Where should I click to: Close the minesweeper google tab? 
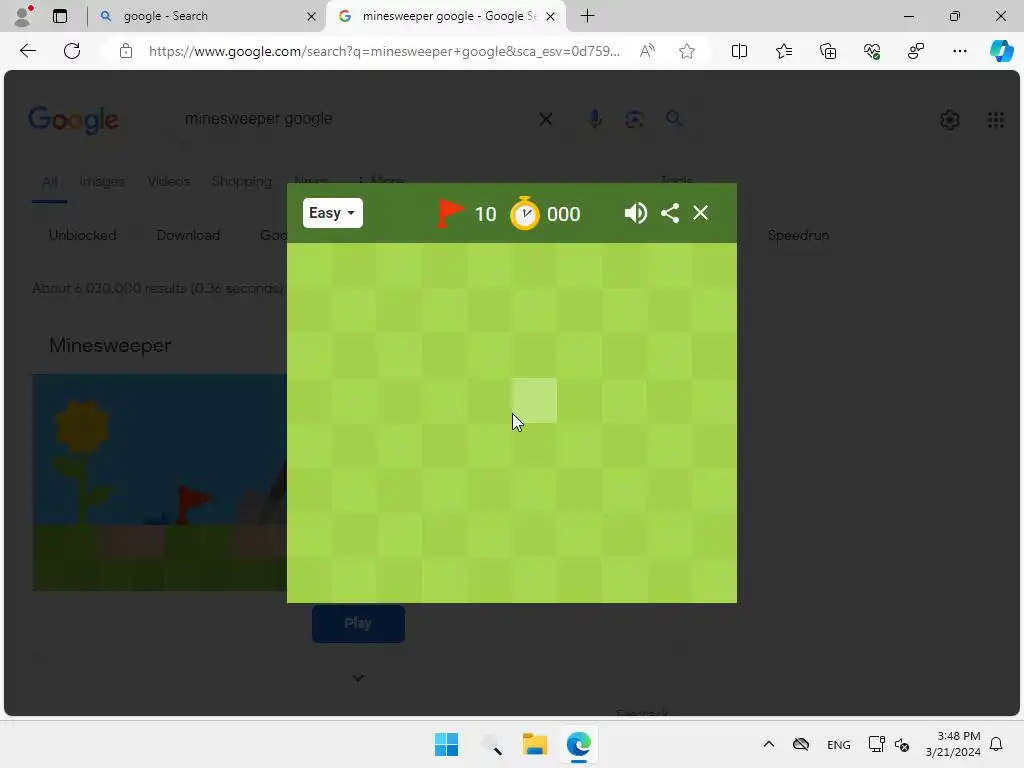point(551,16)
